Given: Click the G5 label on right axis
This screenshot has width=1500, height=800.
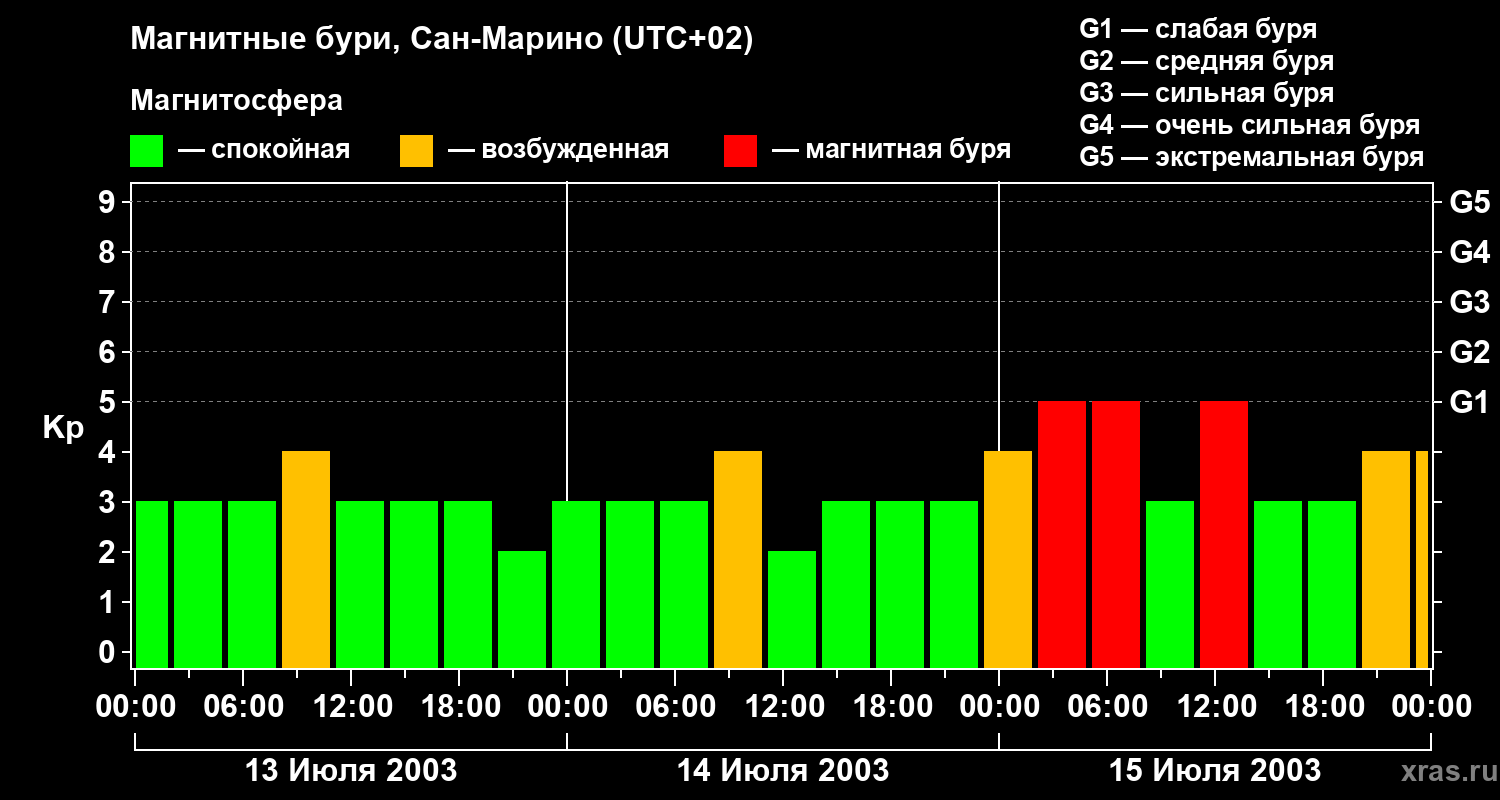Looking at the screenshot, I should click(x=1469, y=202).
